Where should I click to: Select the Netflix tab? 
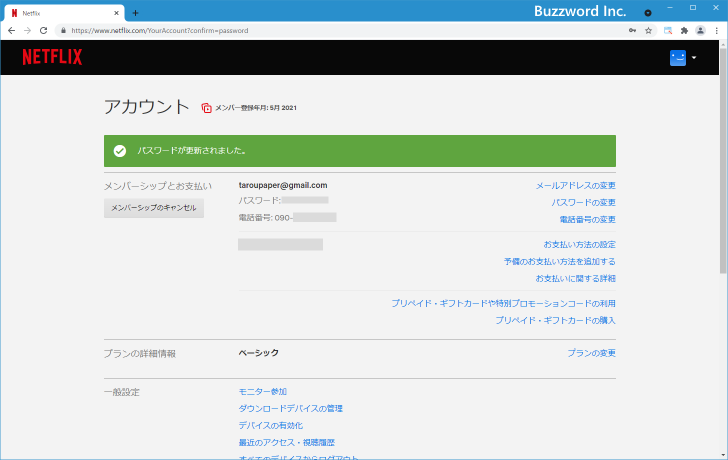tap(64, 13)
